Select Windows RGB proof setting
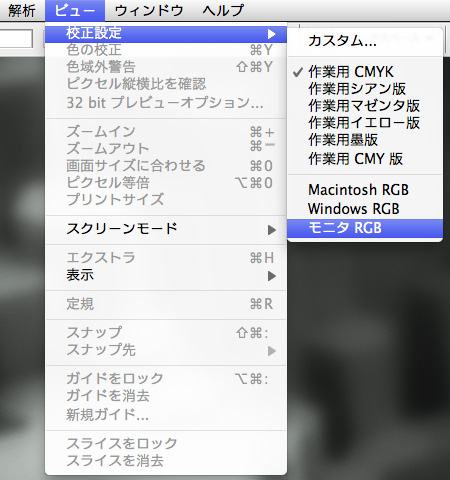The image size is (450, 480). coord(365,209)
